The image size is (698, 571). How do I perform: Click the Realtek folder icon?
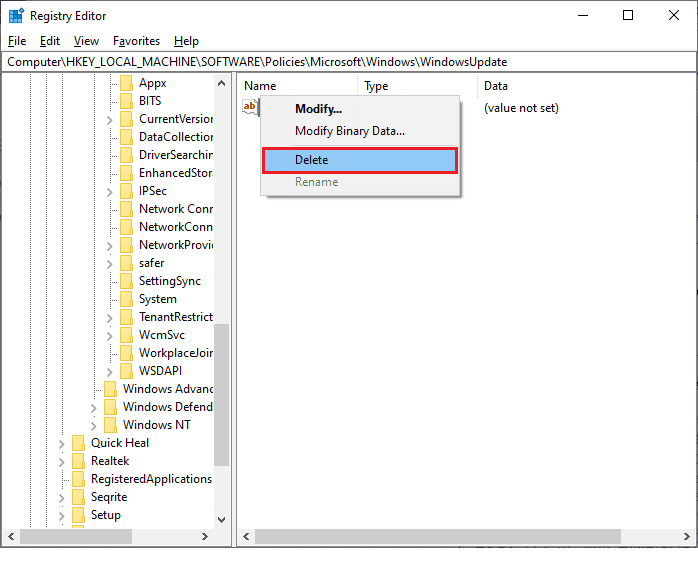pyautogui.click(x=78, y=461)
